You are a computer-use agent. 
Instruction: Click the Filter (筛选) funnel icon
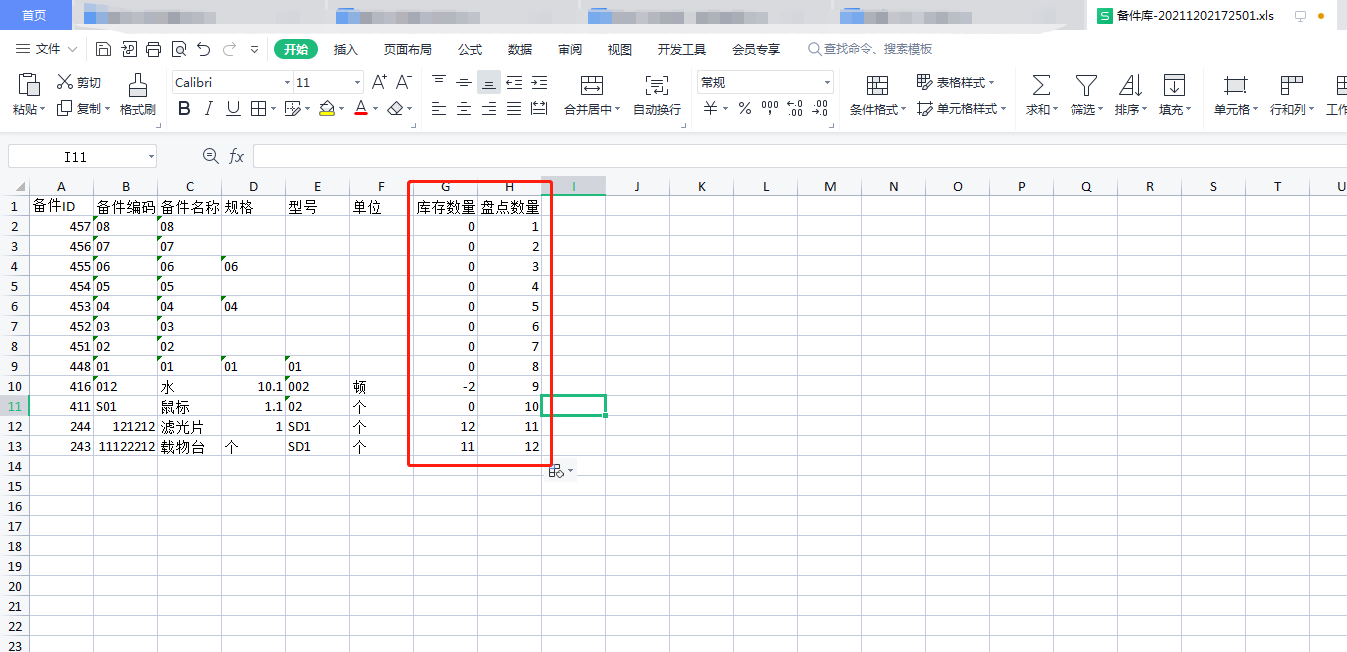coord(1086,85)
